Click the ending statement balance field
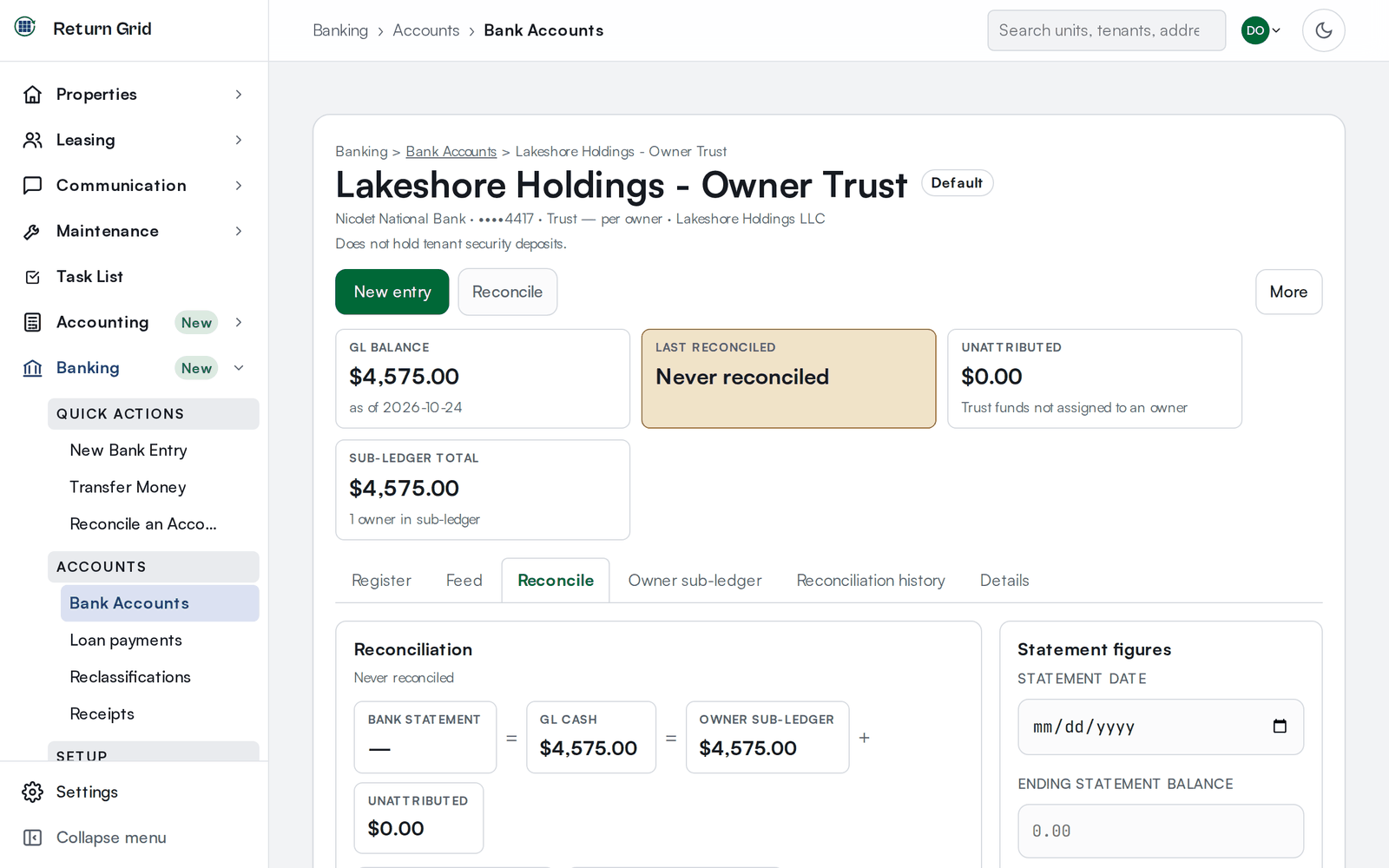Image resolution: width=1389 pixels, height=868 pixels. (1161, 831)
